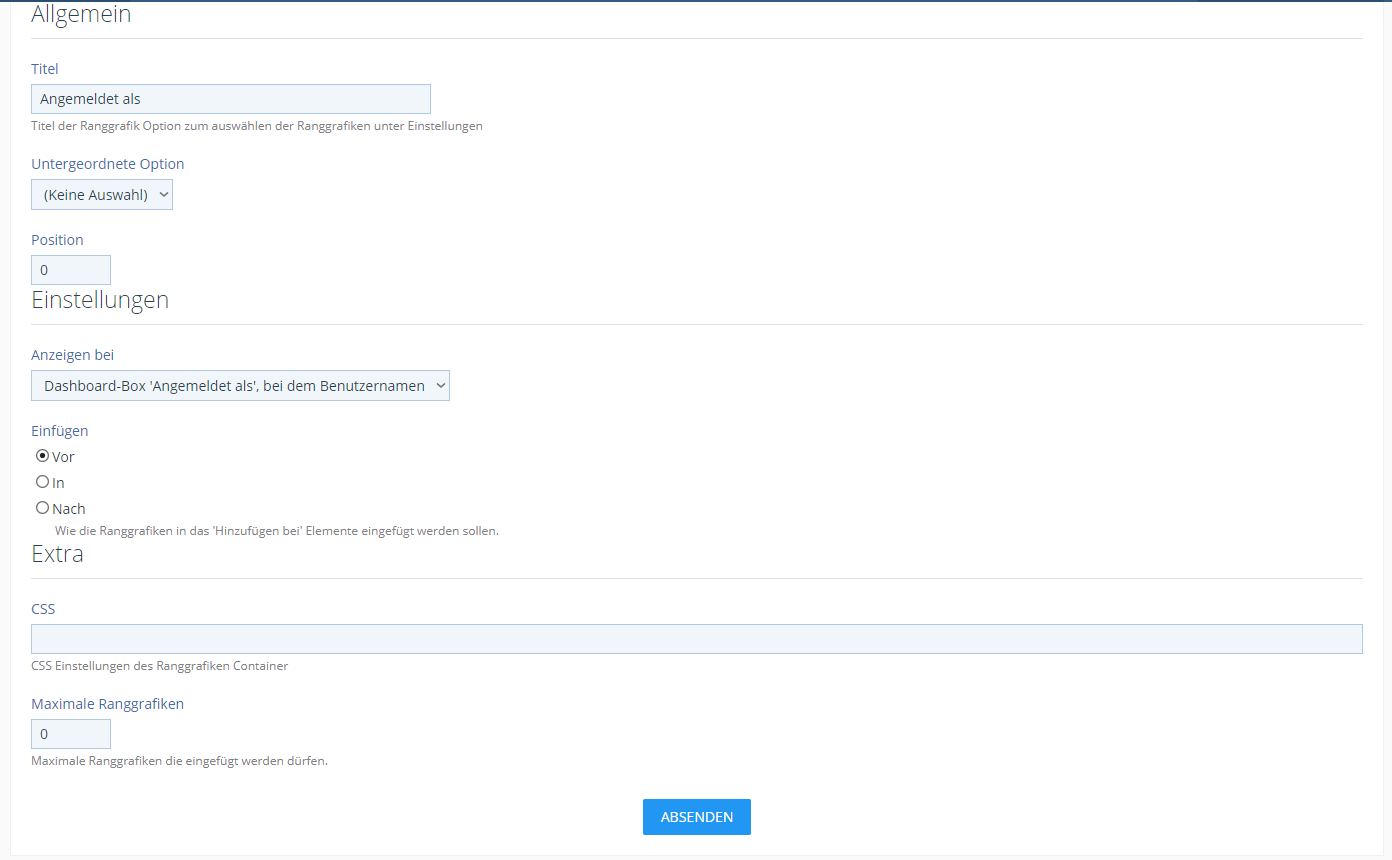1392x860 pixels.
Task: Click the Titel text field
Action: click(230, 99)
